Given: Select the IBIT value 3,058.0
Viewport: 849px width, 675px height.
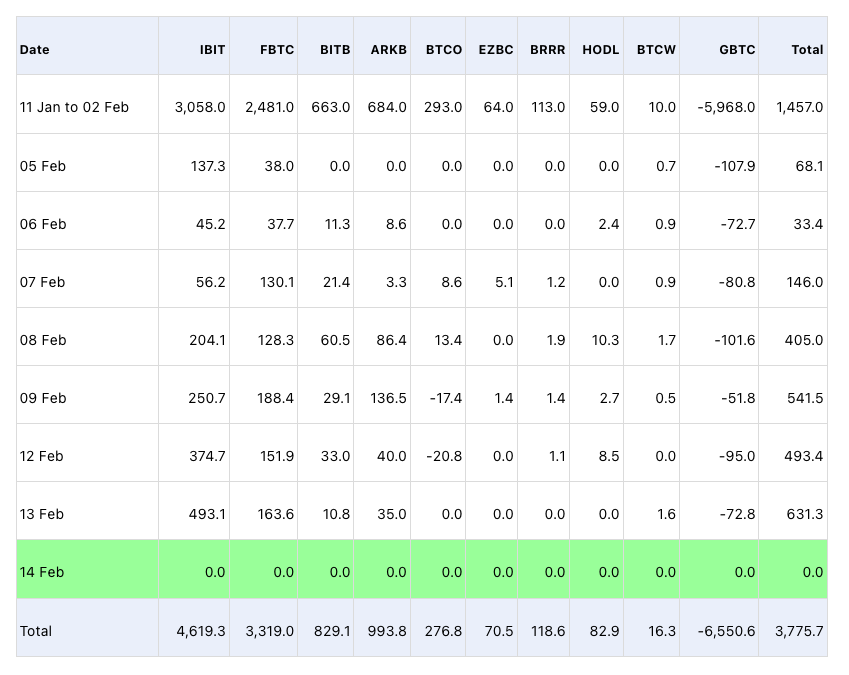Looking at the screenshot, I should [200, 107].
